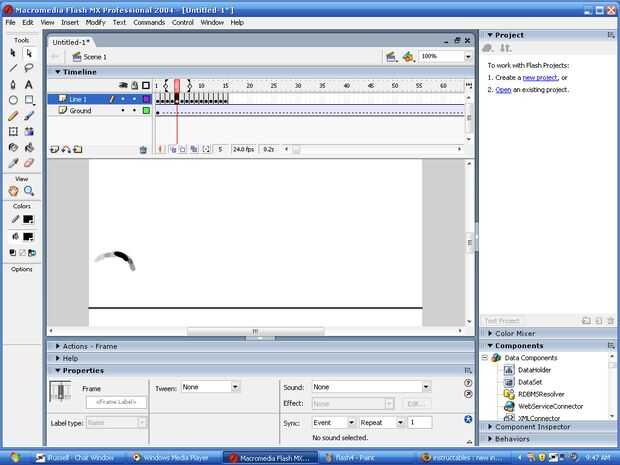Select the Pen tool
The image size is (620, 465).
pyautogui.click(x=13, y=84)
